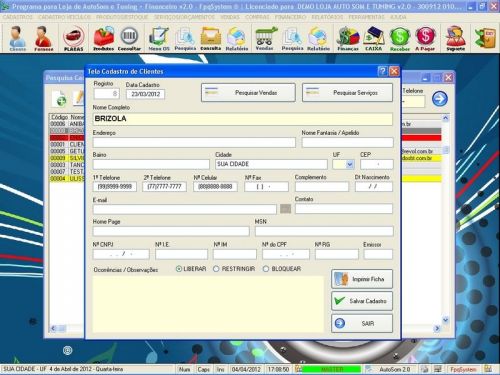Click the blue arrow button in Pesquisa window
Image resolution: width=500 pixels, height=375 pixels.
click(440, 99)
